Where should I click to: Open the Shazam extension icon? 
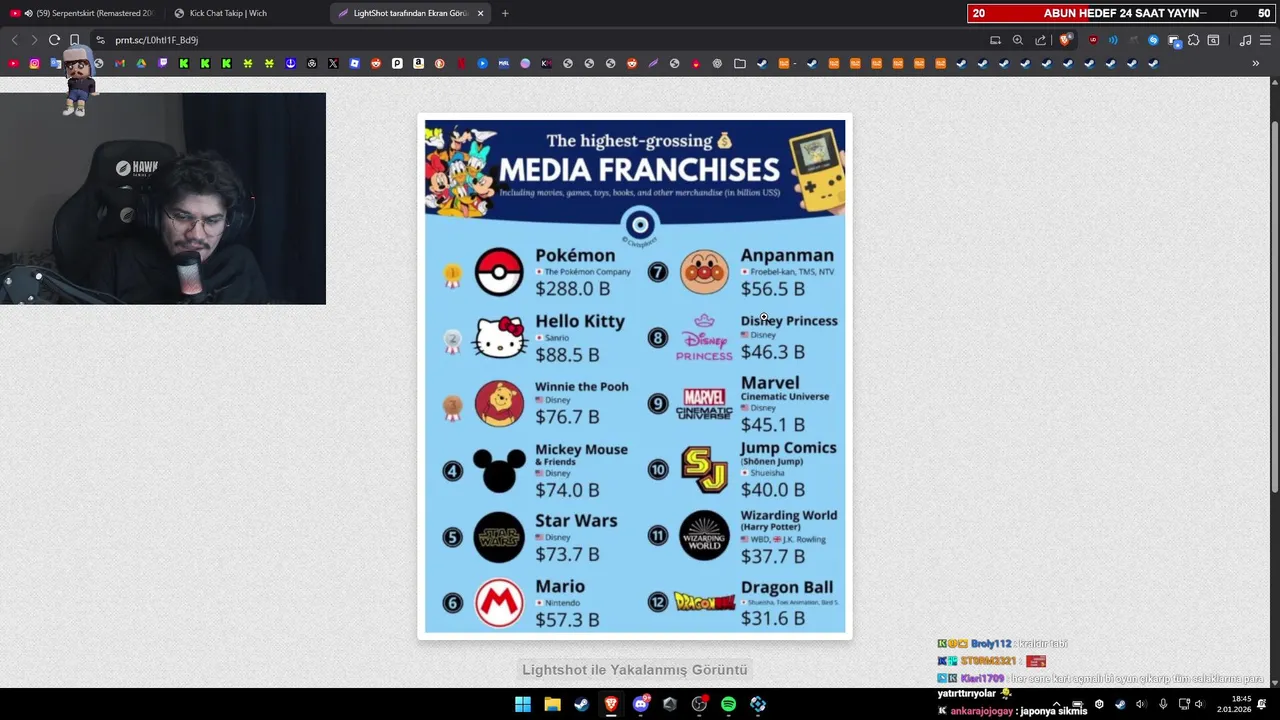point(1153,40)
